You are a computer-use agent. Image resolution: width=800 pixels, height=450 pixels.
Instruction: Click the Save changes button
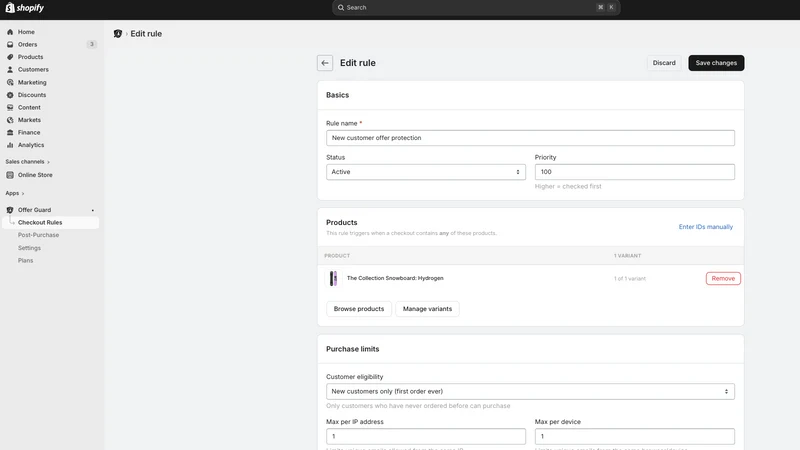click(x=716, y=63)
